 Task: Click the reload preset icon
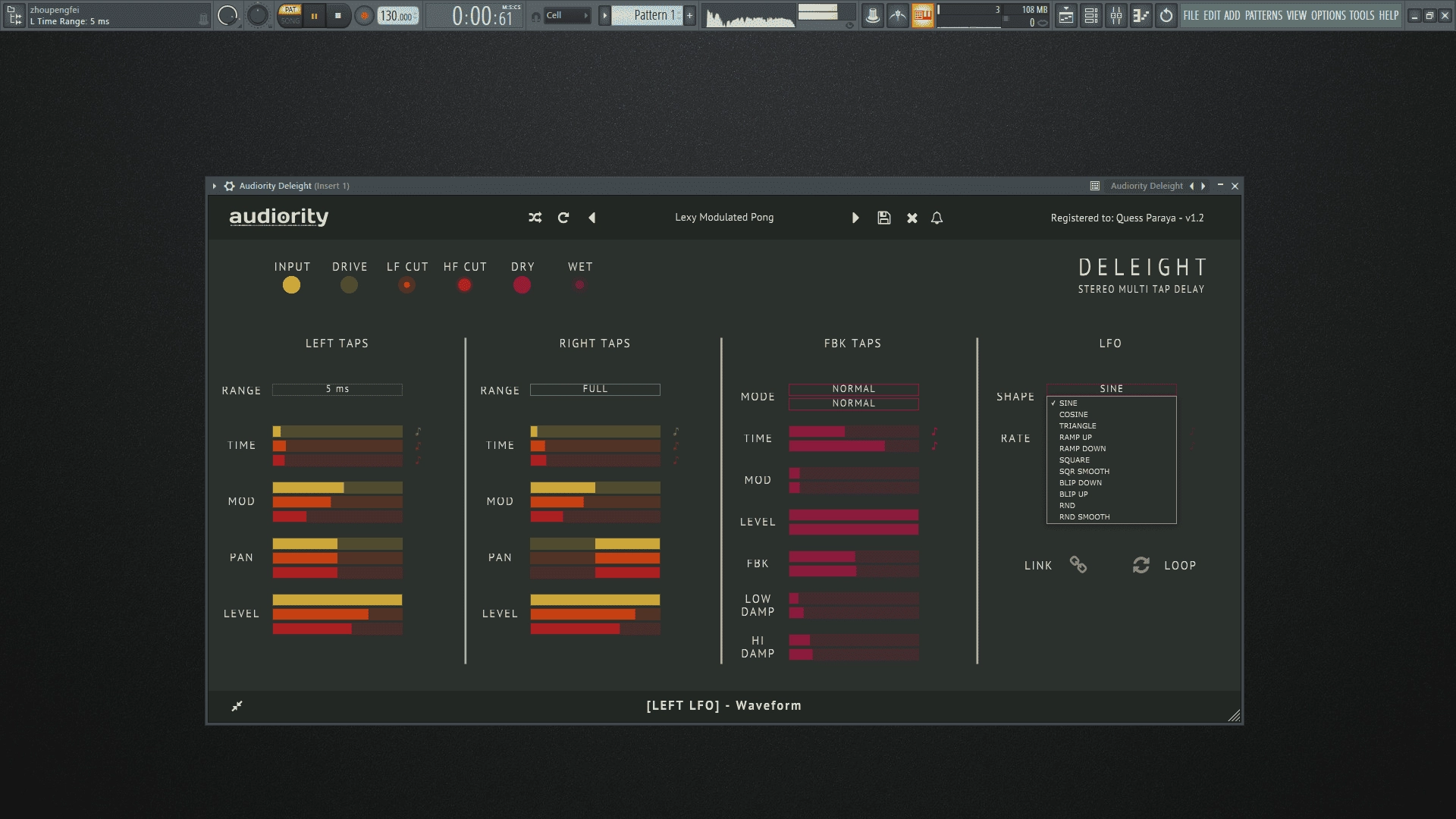pos(563,218)
